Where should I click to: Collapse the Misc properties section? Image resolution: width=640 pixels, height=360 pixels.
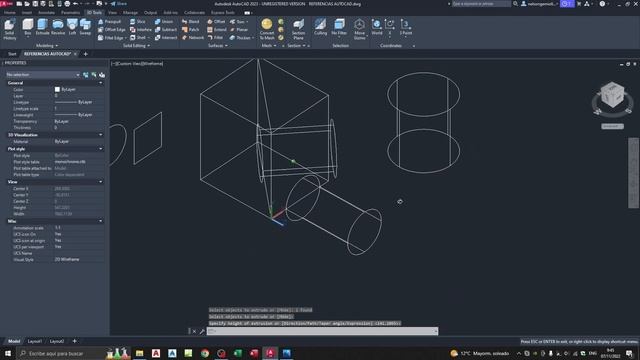point(101,221)
